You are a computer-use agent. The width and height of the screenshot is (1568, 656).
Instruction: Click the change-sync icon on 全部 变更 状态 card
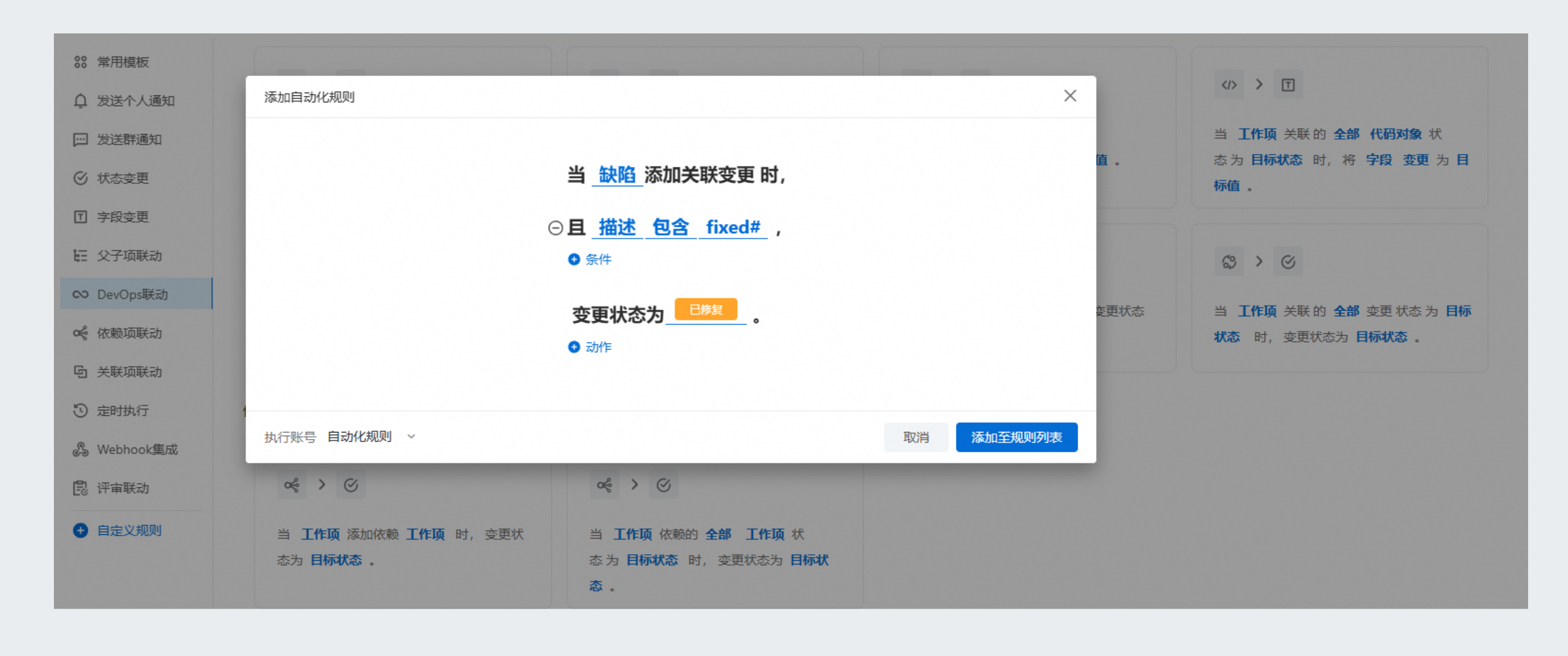pos(1229,262)
